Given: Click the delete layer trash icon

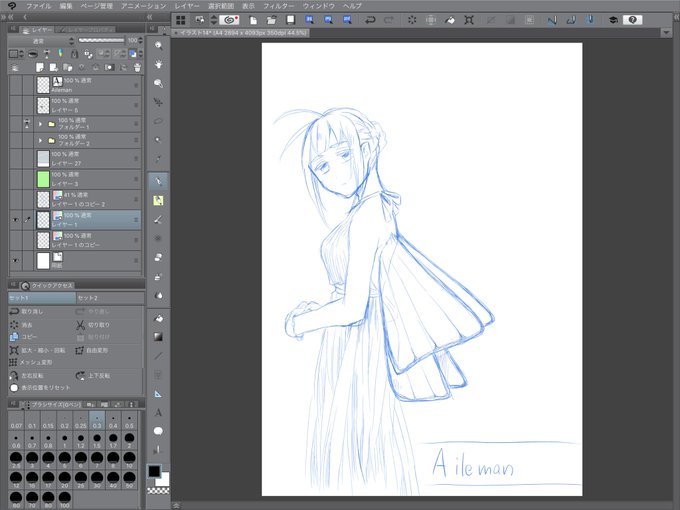Looking at the screenshot, I should pos(137,67).
